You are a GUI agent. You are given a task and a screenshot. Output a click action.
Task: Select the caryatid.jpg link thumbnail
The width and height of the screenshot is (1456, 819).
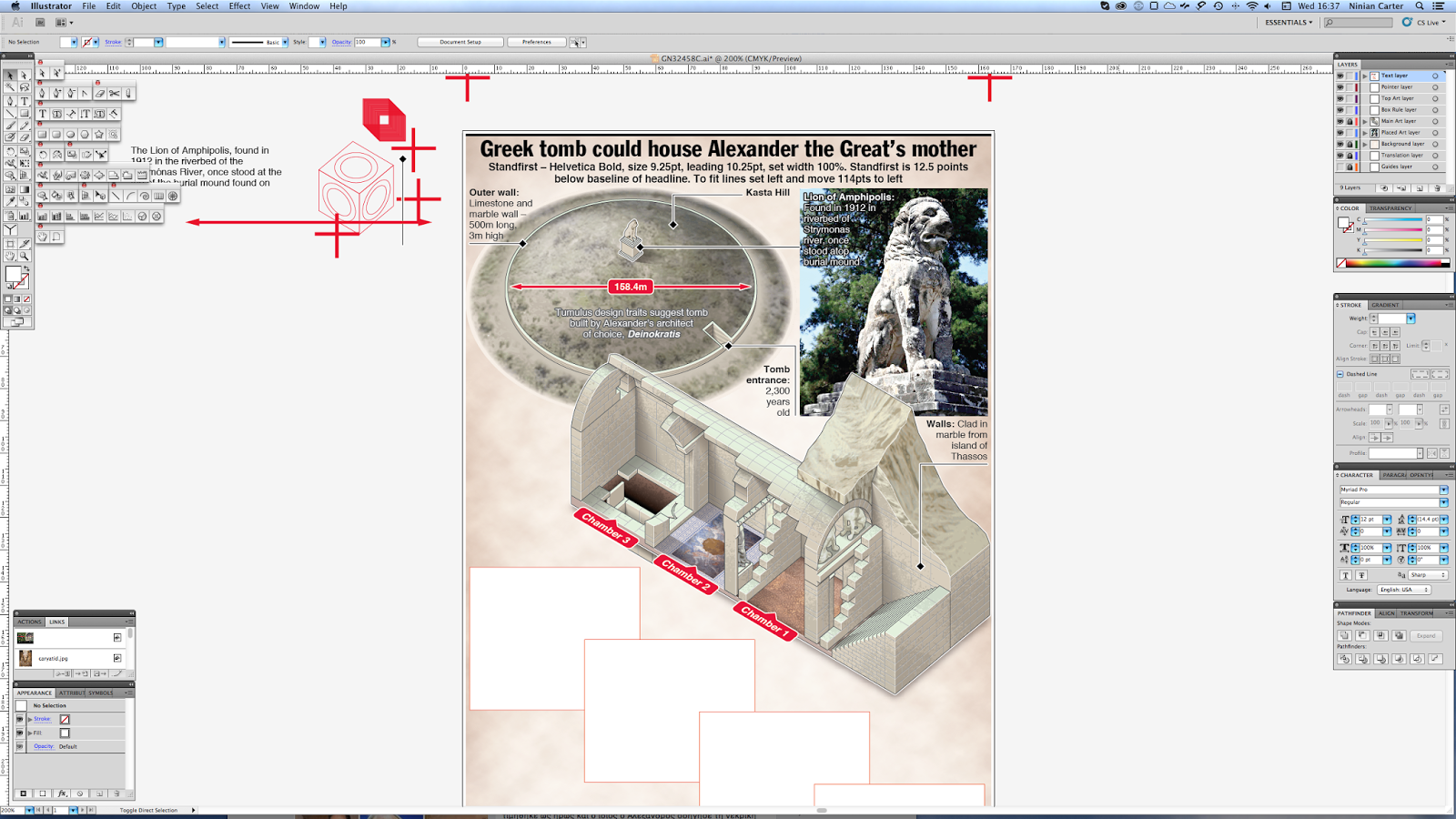[x=25, y=658]
